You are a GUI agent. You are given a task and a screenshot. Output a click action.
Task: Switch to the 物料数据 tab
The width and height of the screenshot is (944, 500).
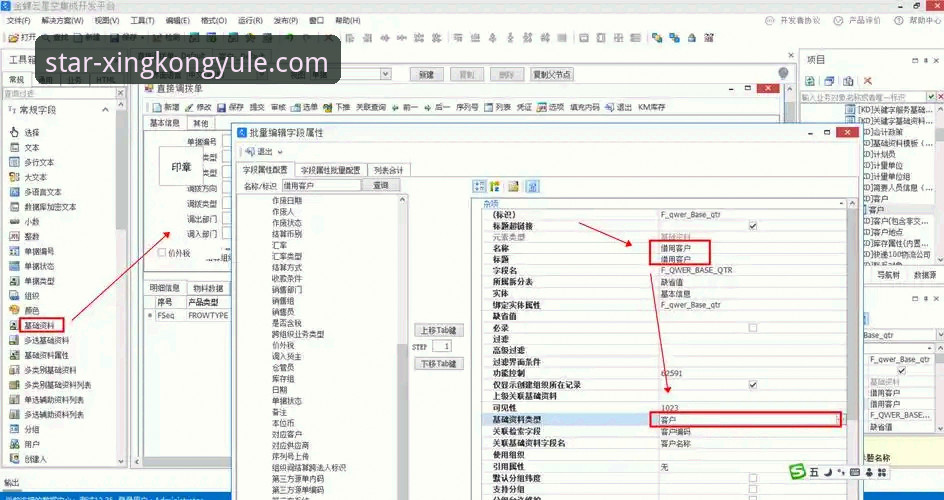pyautogui.click(x=208, y=288)
